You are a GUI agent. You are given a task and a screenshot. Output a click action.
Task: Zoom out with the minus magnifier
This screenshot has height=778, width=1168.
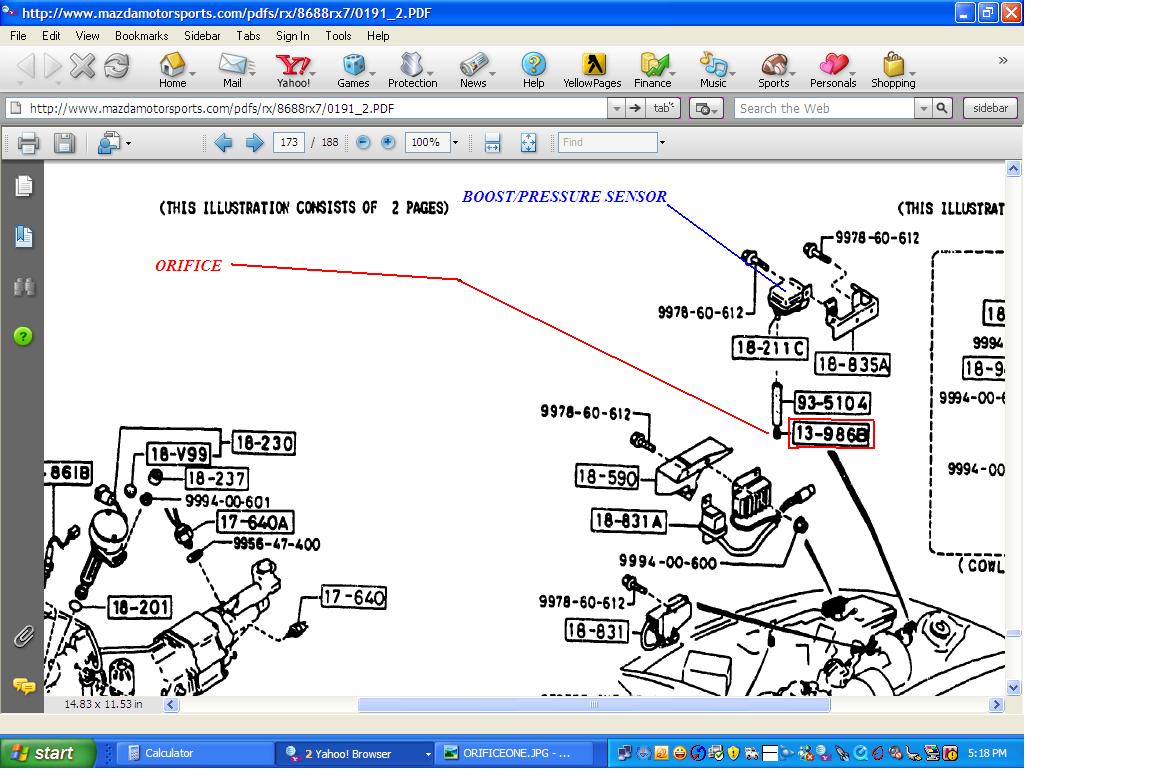click(x=364, y=142)
